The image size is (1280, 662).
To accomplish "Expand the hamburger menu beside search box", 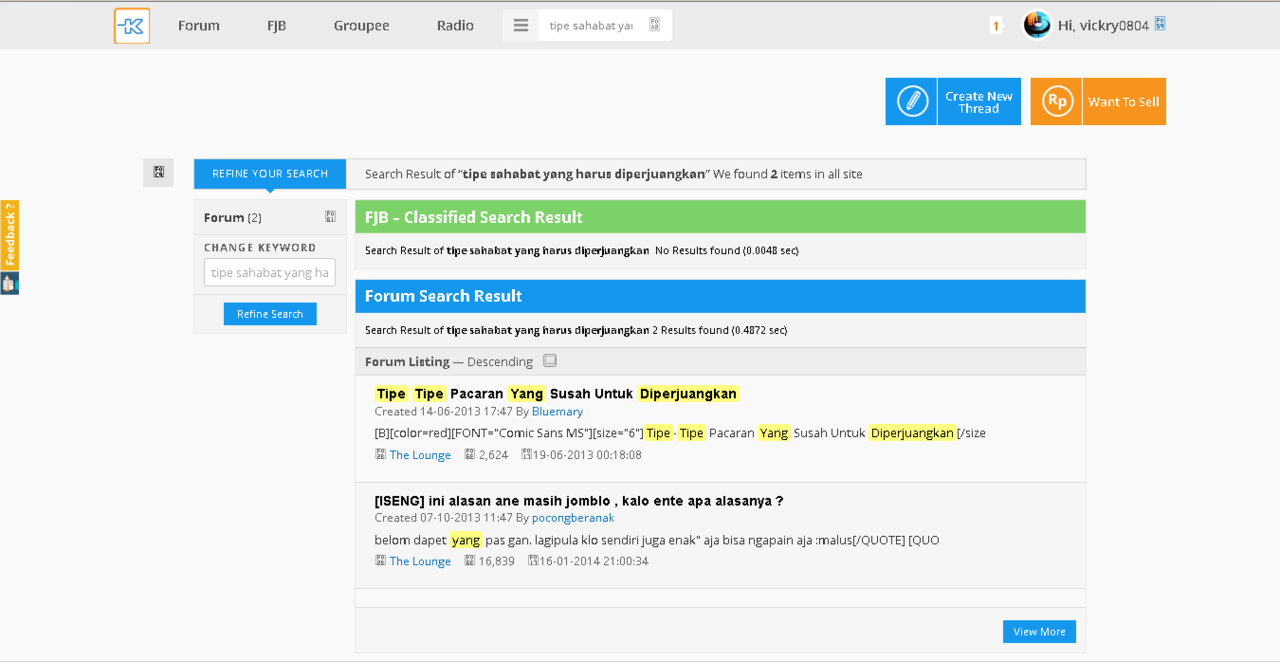I will point(521,25).
